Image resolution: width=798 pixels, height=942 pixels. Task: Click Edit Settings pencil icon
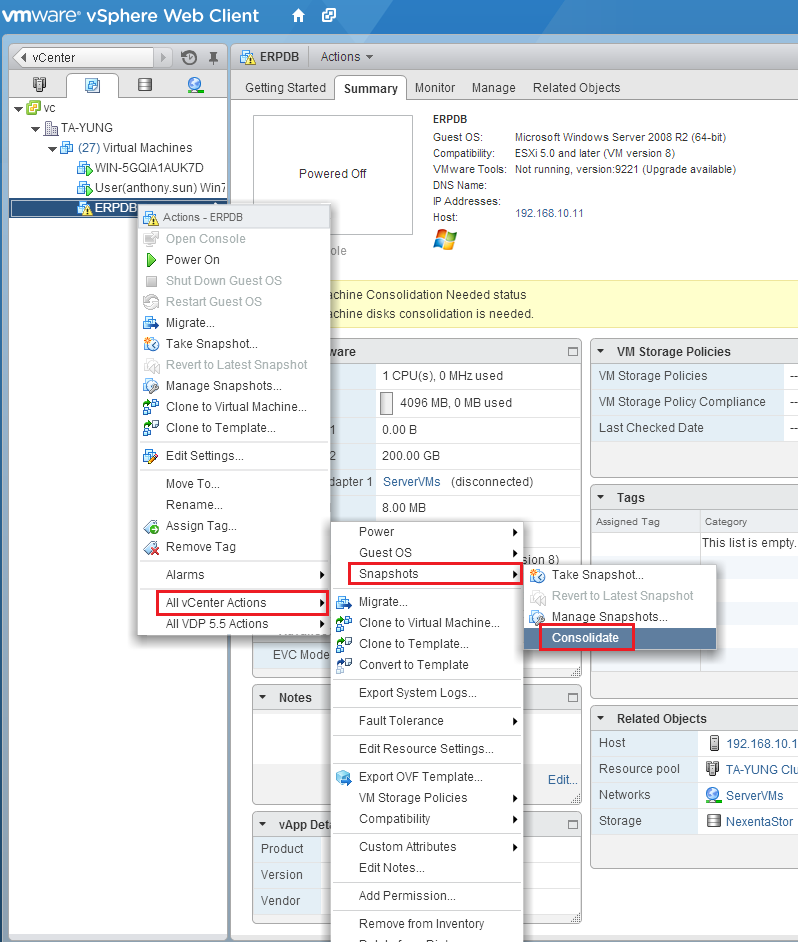151,456
